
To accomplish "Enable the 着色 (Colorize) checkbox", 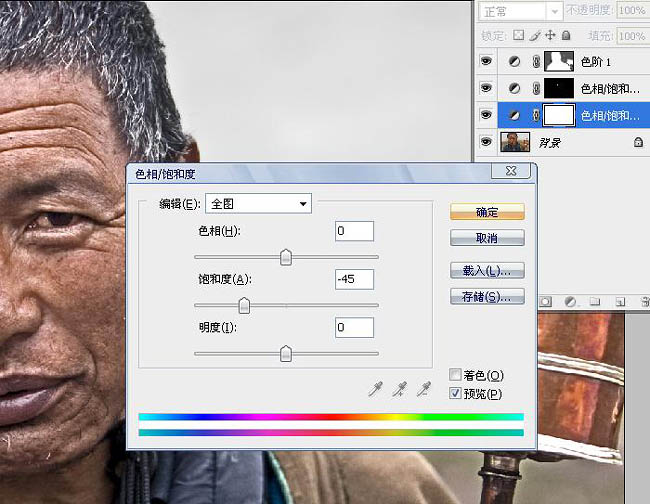I will pos(456,376).
